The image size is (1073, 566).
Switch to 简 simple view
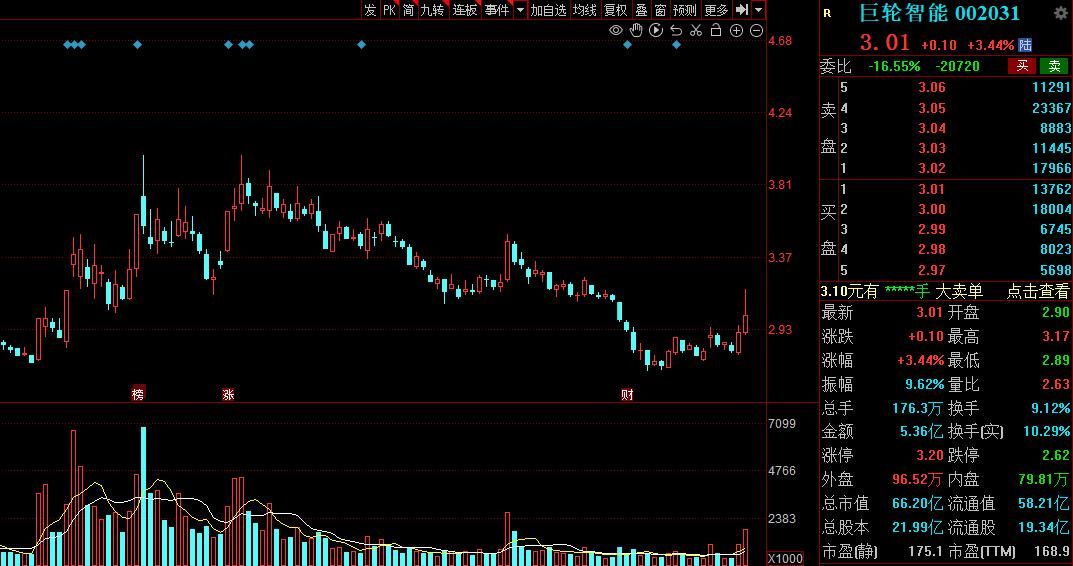tap(409, 10)
